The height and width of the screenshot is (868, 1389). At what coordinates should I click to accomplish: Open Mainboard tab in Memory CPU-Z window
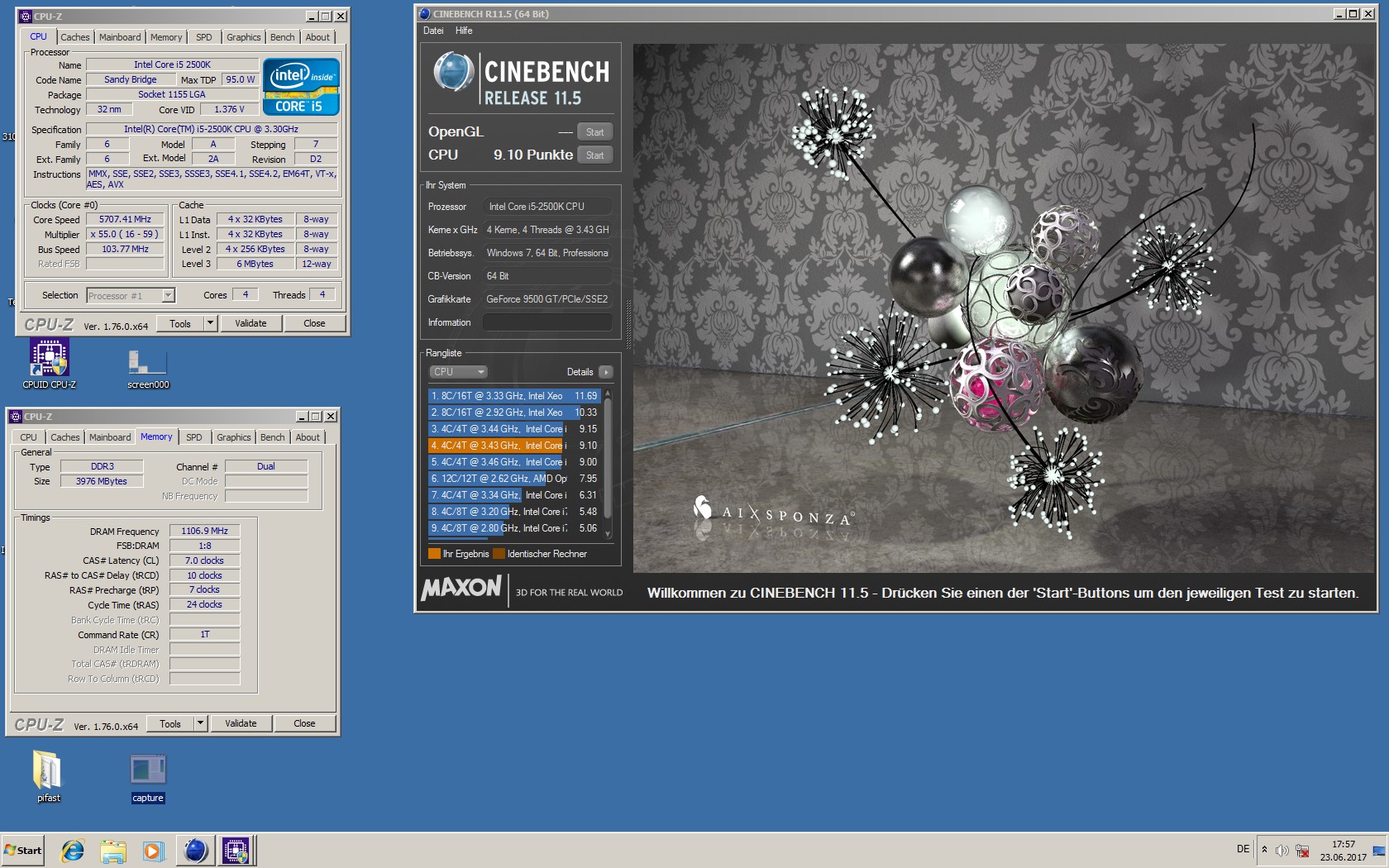110,437
